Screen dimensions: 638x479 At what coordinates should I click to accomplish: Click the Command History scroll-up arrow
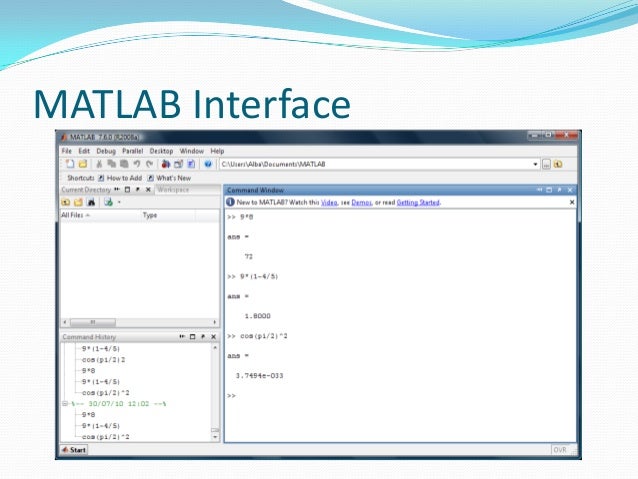[215, 348]
